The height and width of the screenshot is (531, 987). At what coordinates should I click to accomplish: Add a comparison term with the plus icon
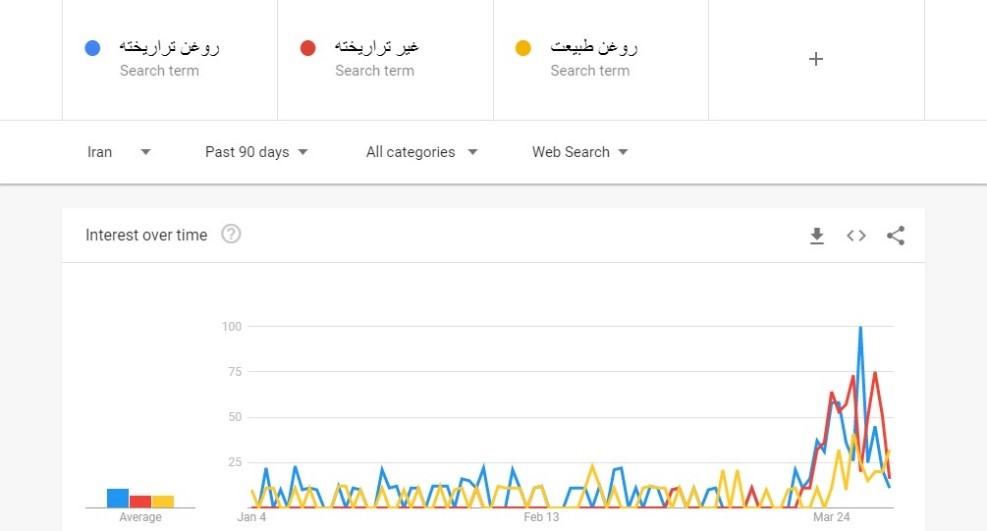click(816, 59)
